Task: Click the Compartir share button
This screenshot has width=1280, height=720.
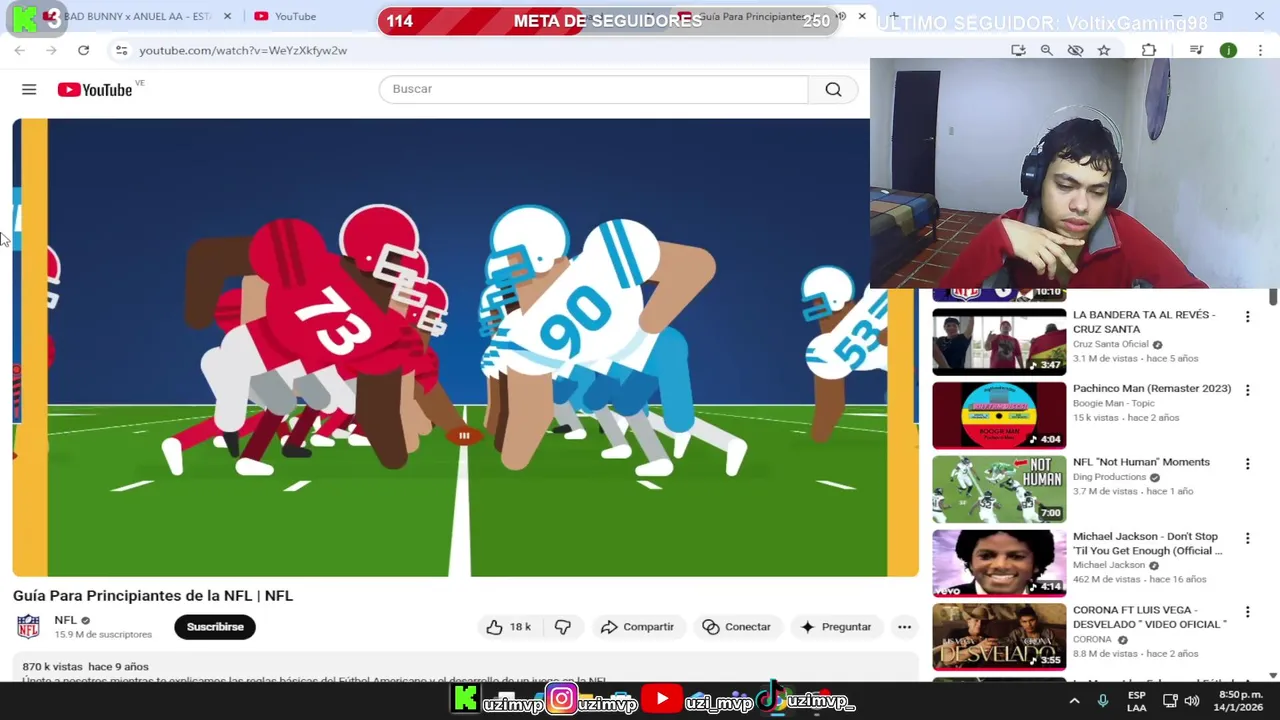Action: tap(637, 627)
